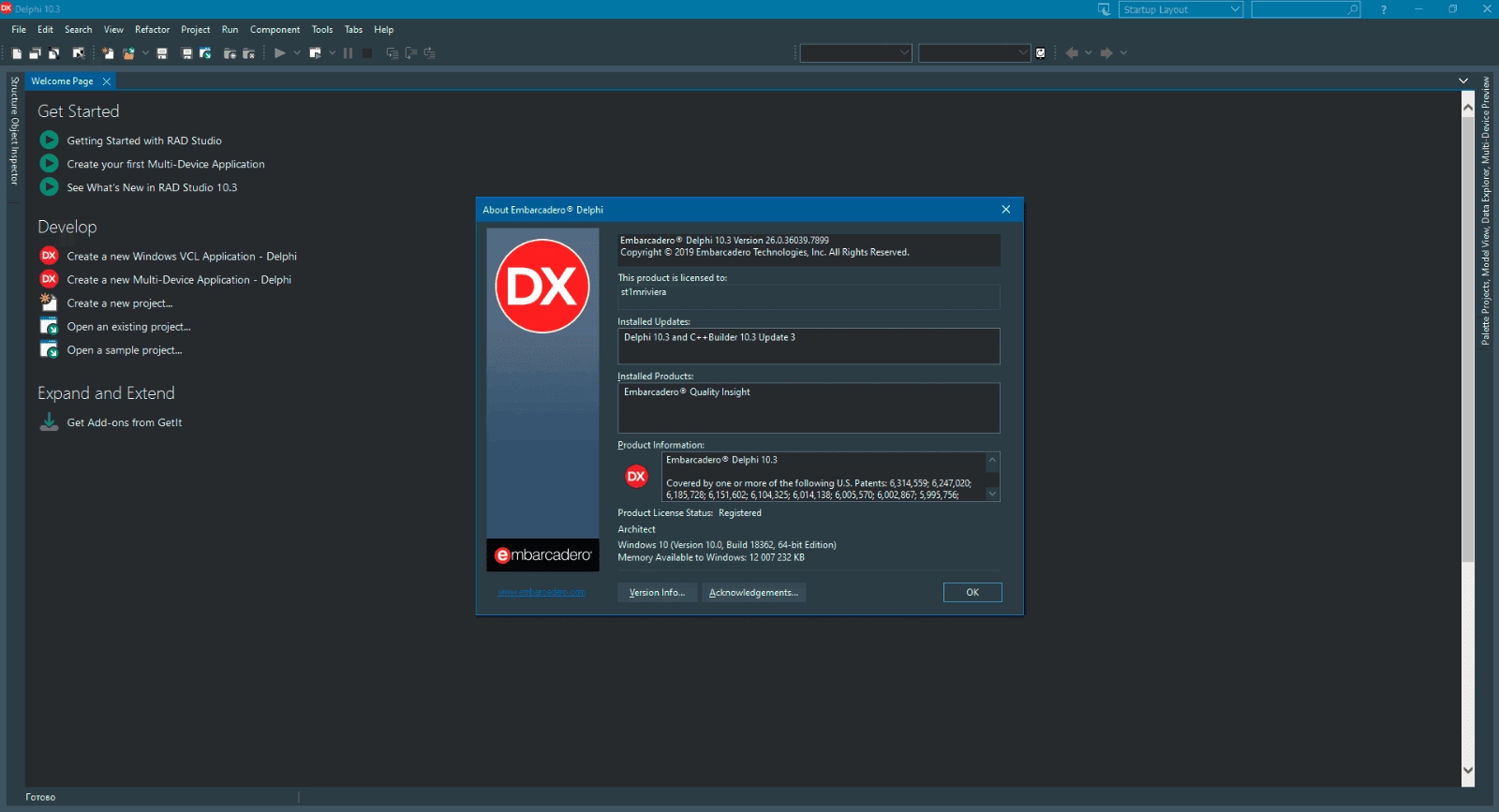Click Get Add-ons from GetIt link
Screen dimensions: 1499x812
click(125, 422)
